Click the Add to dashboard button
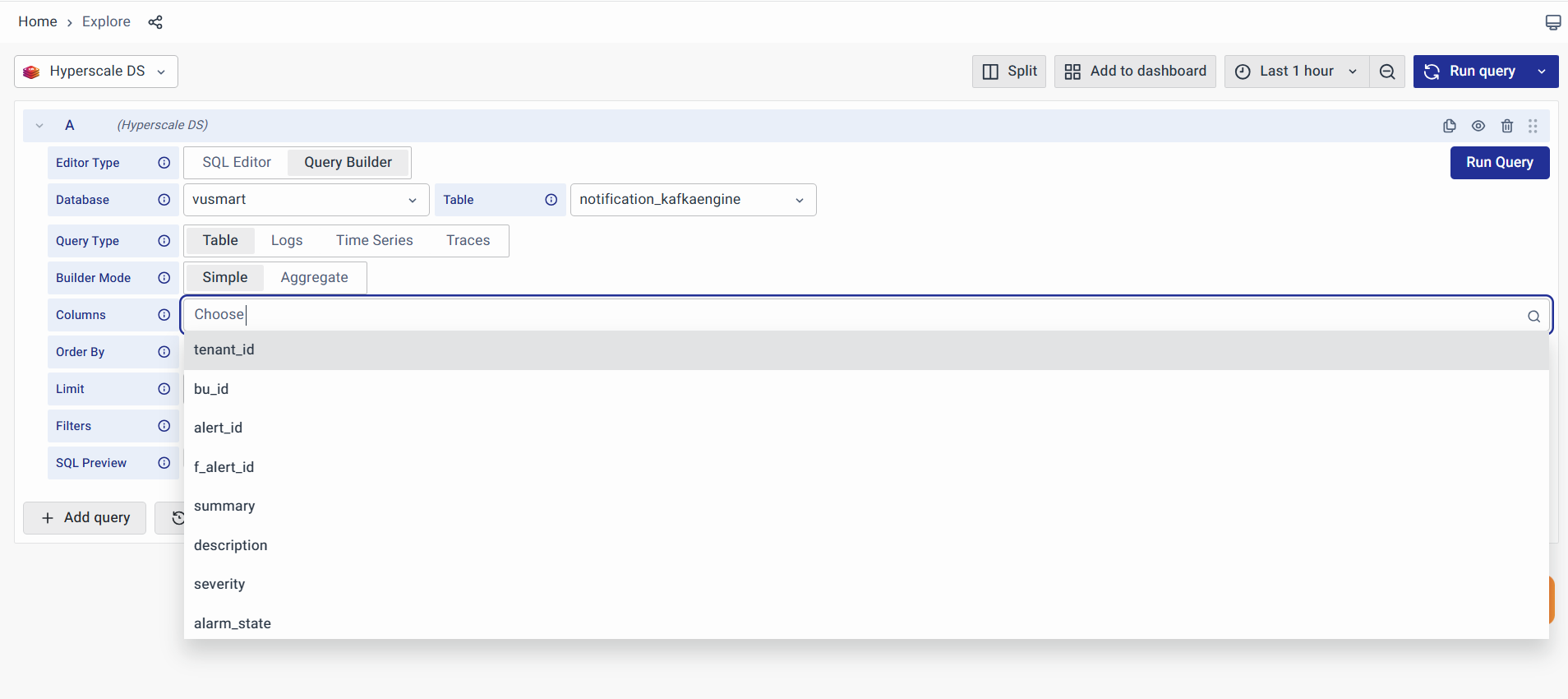This screenshot has height=699, width=1568. tap(1135, 72)
